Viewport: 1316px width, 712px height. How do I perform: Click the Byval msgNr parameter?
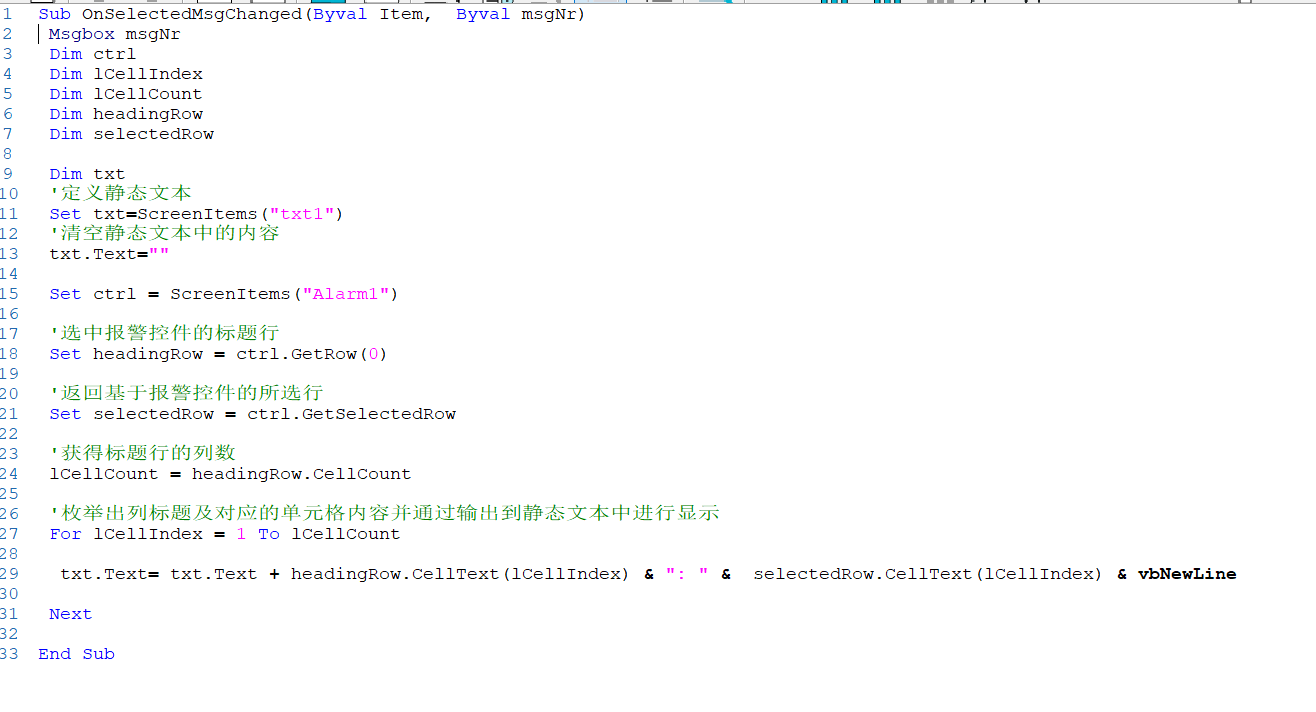coord(519,14)
